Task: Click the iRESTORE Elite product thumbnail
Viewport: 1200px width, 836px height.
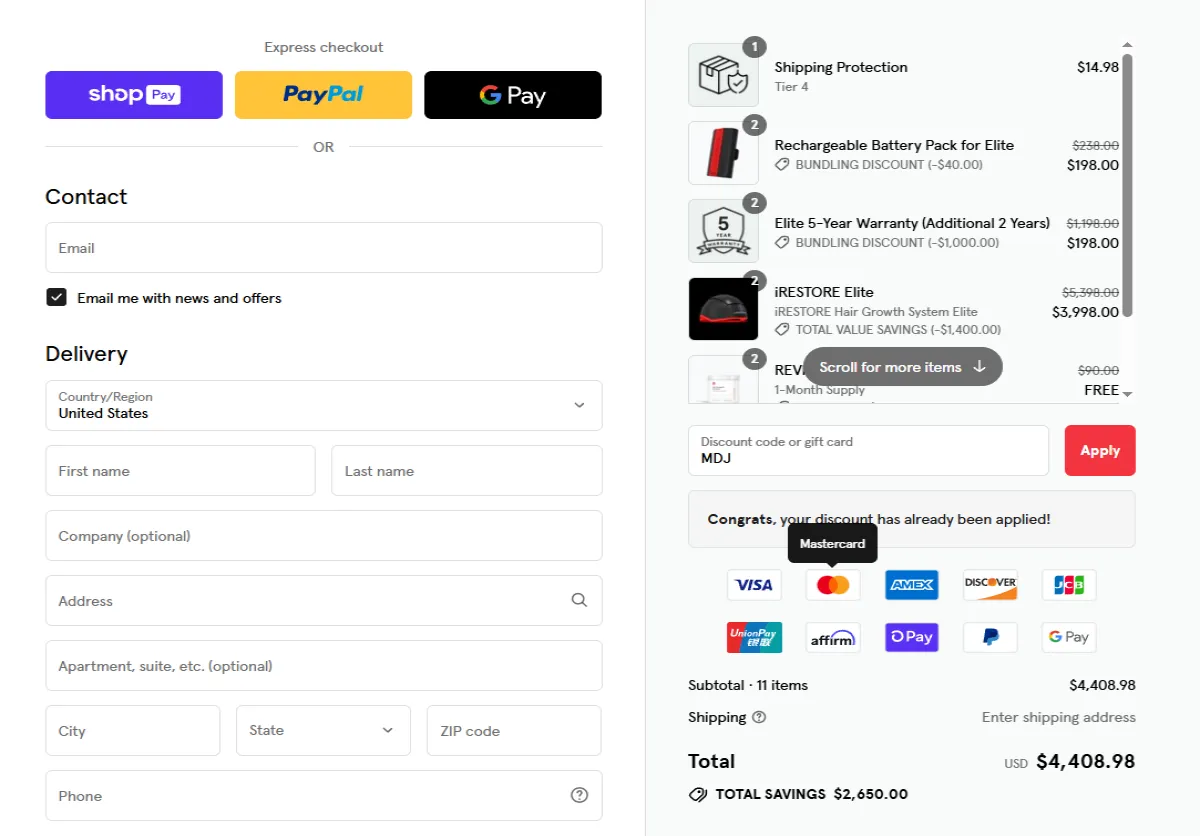Action: pyautogui.click(x=723, y=309)
